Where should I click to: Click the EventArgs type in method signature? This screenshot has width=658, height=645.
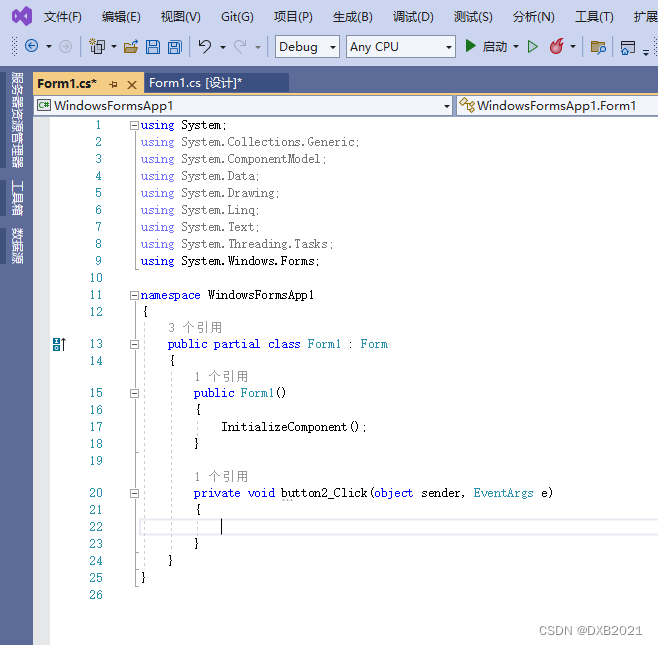[503, 493]
